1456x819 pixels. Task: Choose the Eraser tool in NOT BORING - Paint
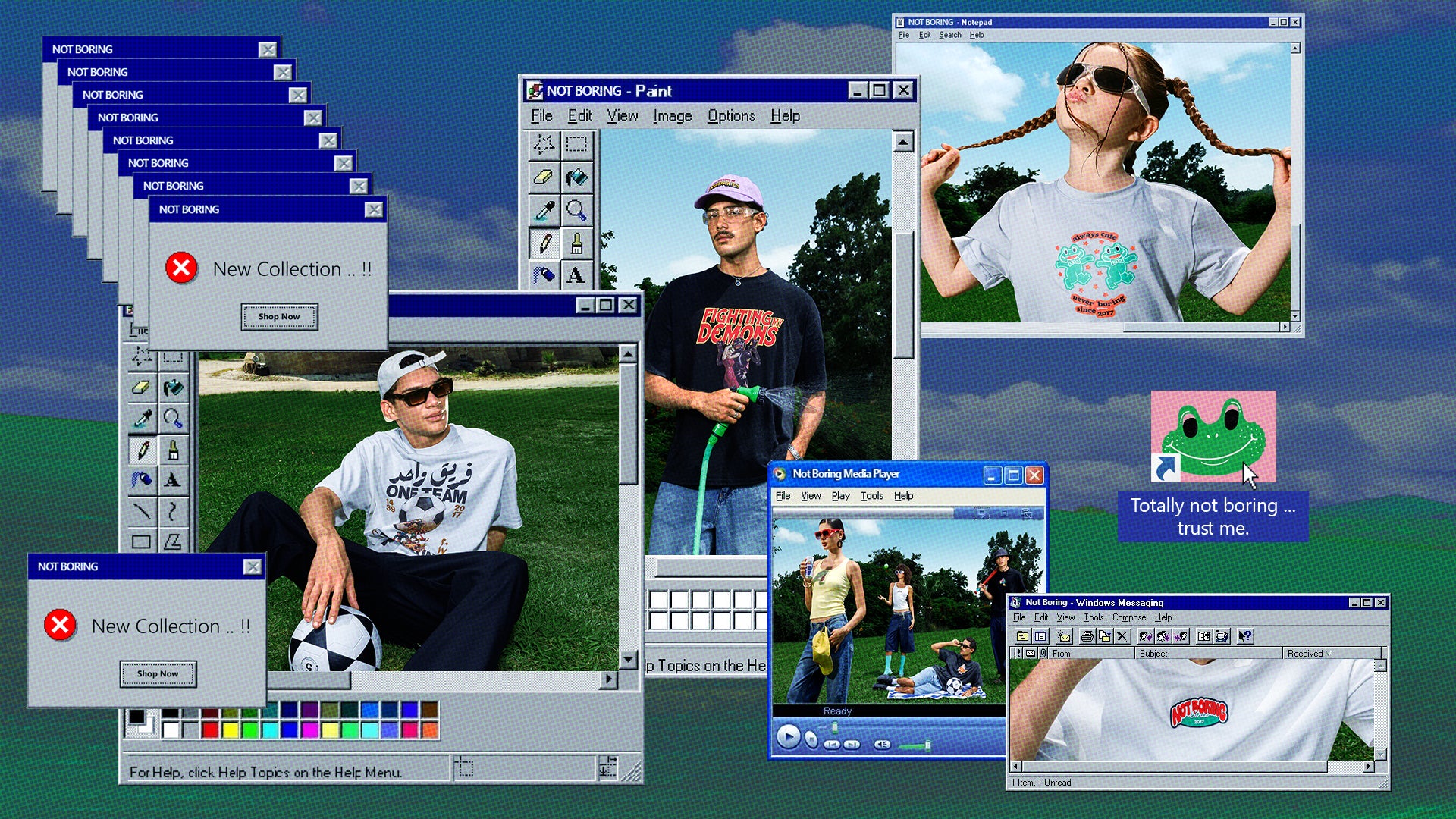tap(543, 177)
